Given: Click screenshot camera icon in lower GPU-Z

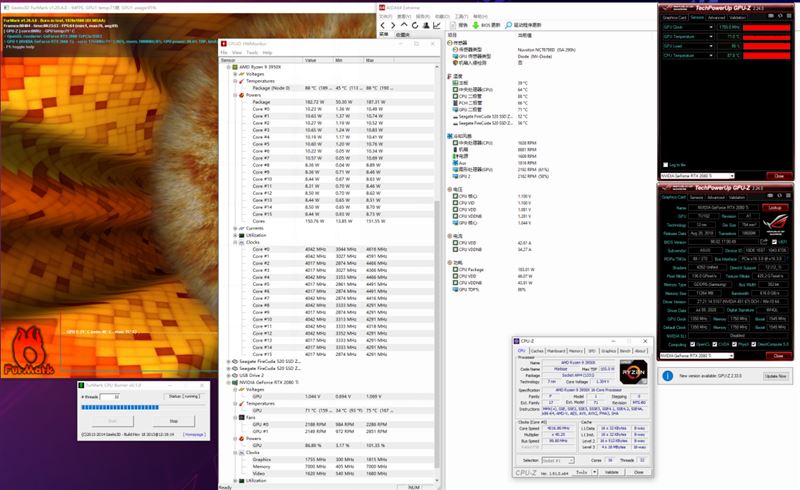Looking at the screenshot, I should click(x=771, y=196).
